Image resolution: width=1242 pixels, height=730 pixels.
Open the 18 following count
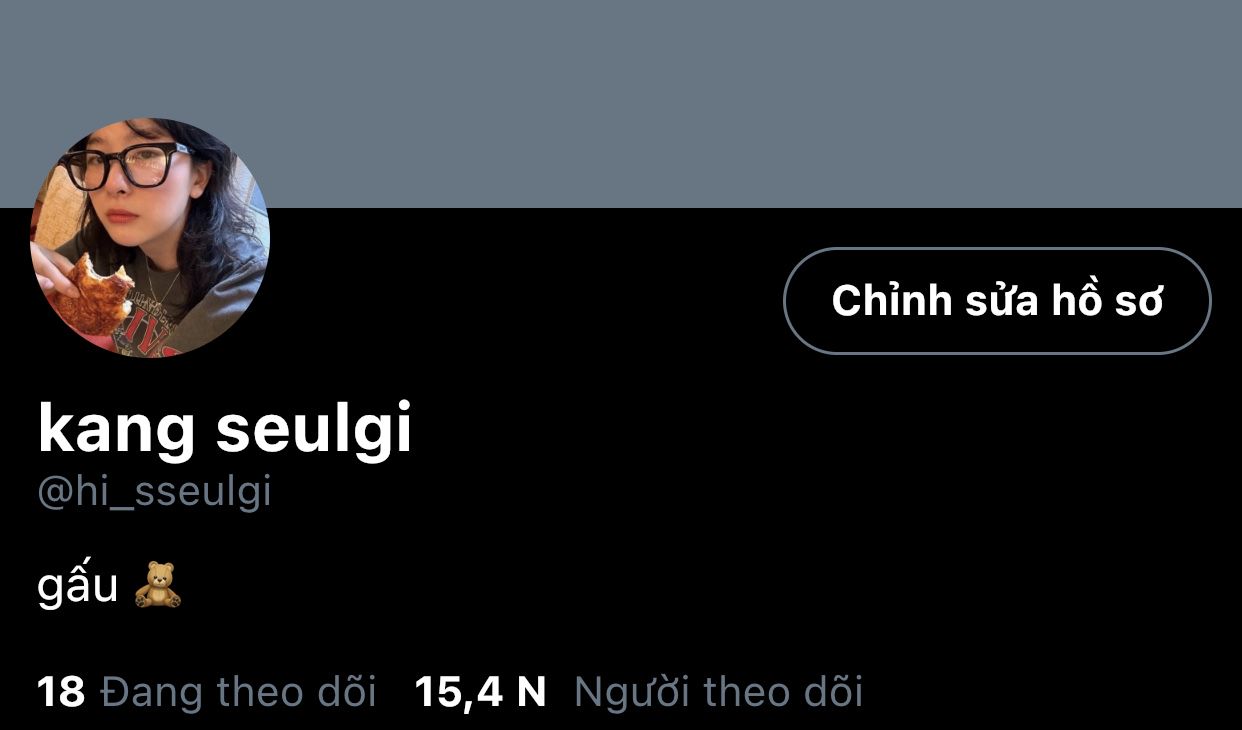61,692
